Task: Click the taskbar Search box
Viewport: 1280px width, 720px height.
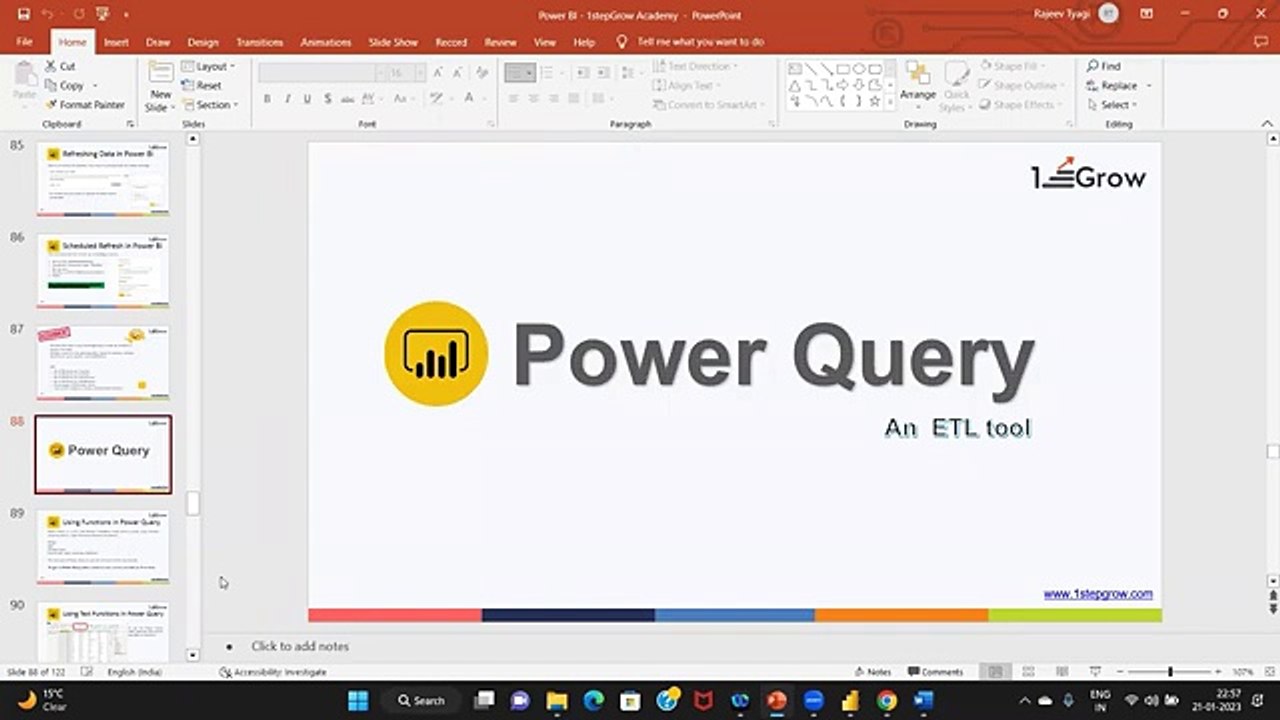Action: point(421,700)
